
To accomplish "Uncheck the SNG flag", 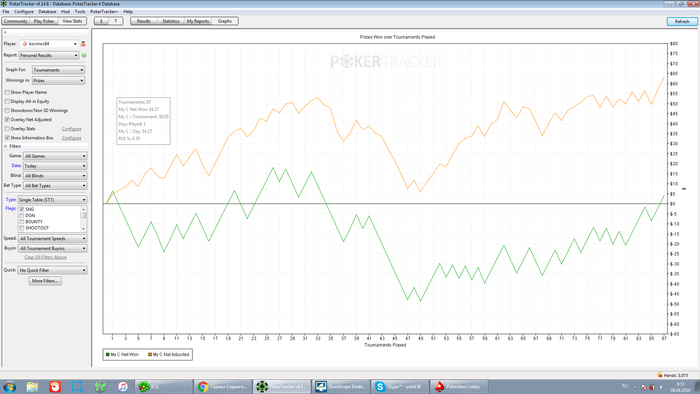I will click(x=21, y=209).
